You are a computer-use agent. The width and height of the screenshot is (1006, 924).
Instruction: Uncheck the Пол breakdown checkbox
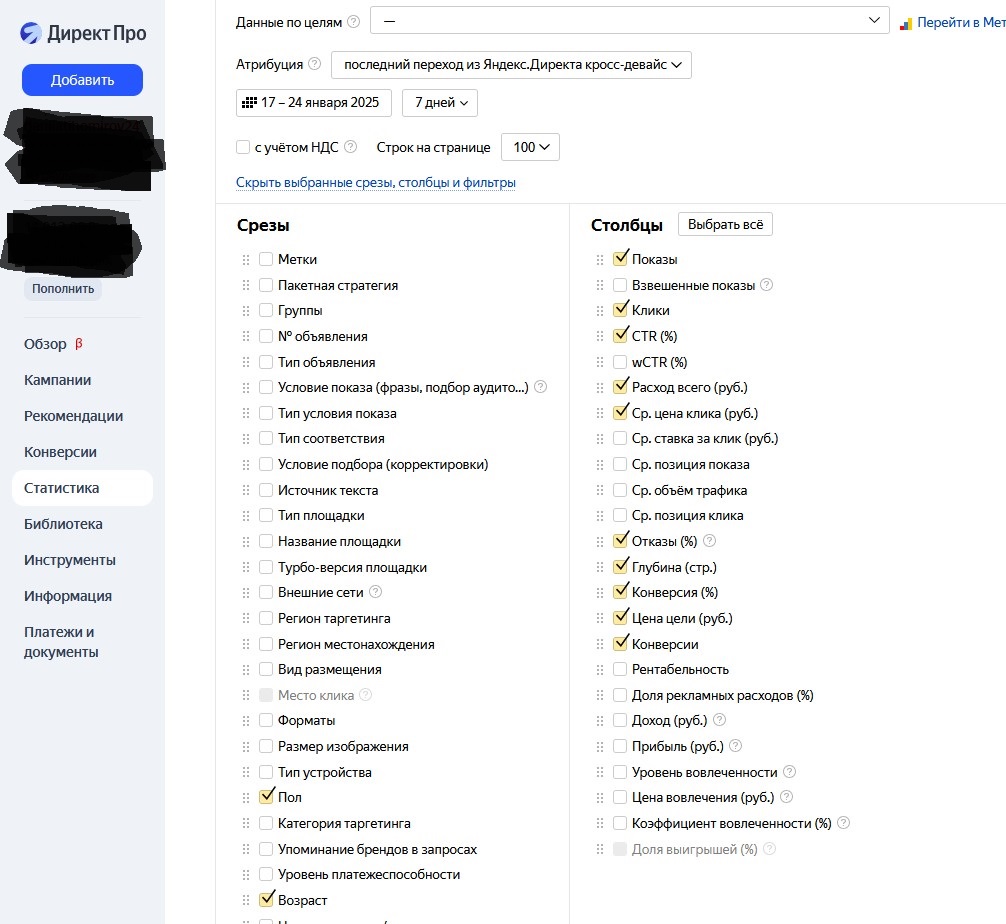click(266, 797)
